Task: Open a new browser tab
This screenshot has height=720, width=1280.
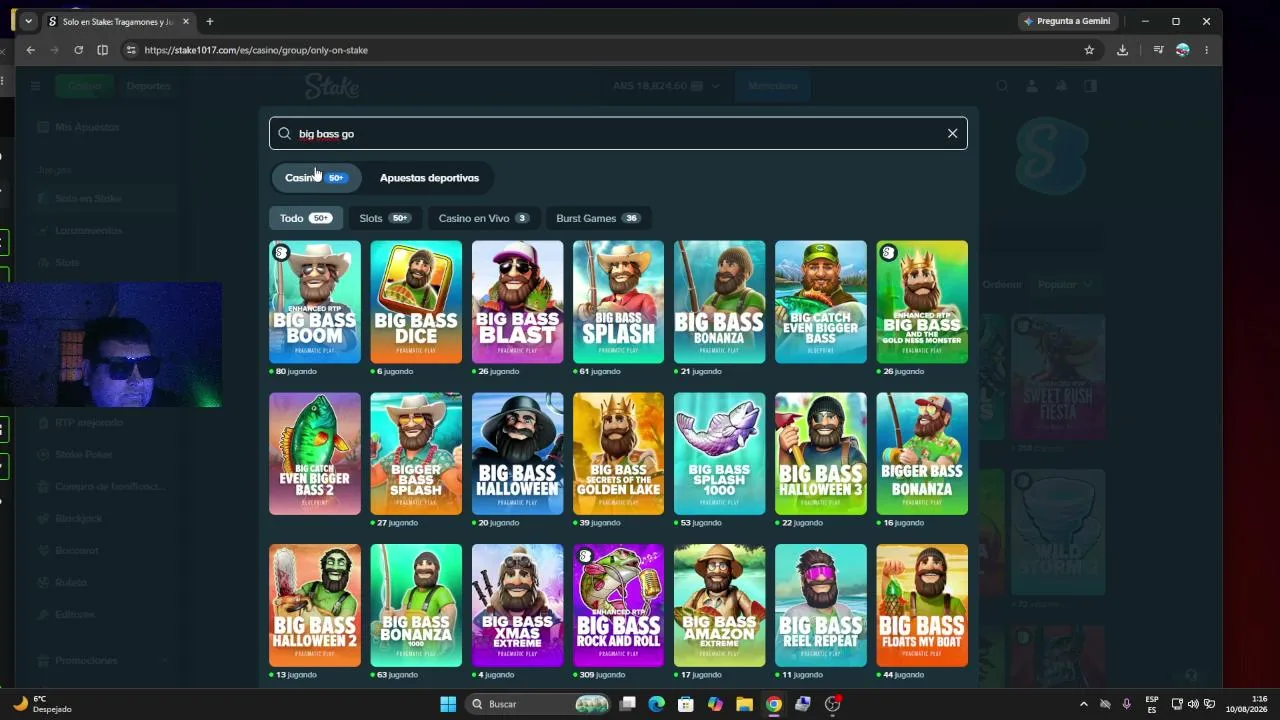Action: click(x=209, y=21)
